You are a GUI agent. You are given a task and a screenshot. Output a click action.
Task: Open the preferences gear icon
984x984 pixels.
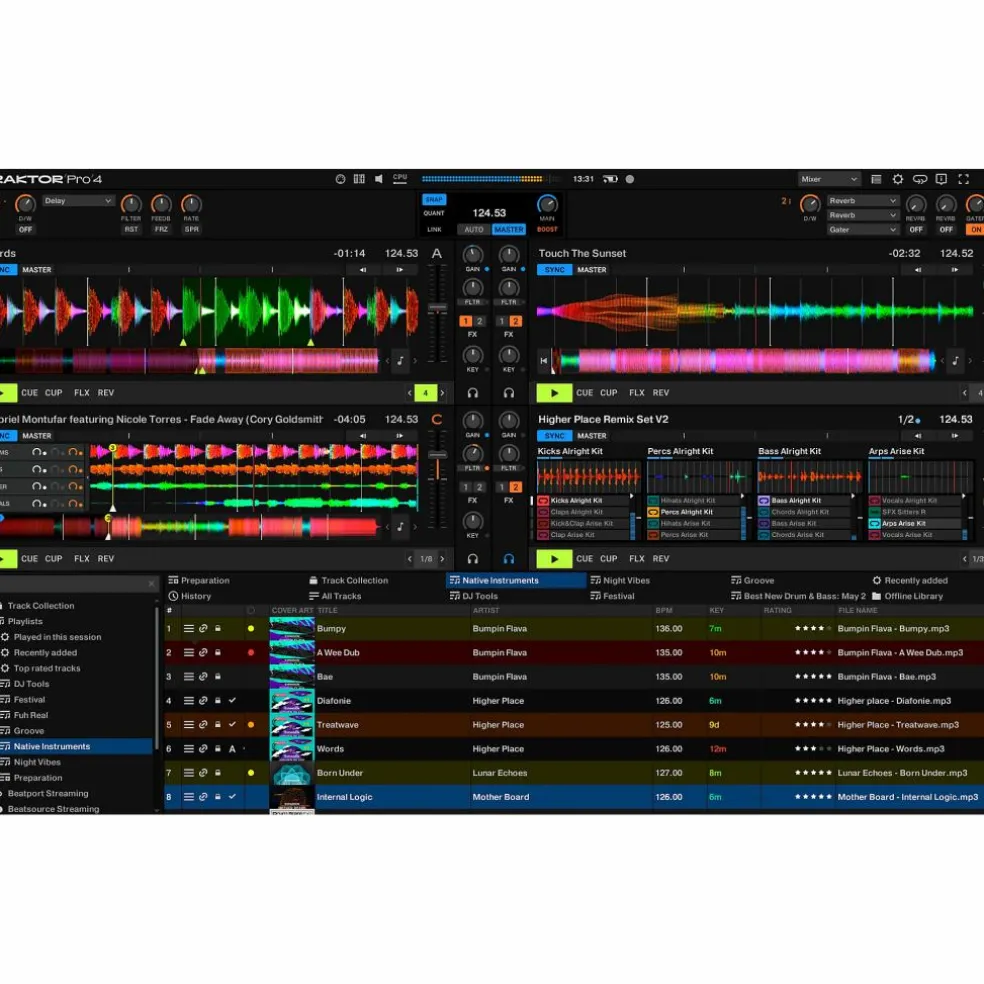[x=898, y=179]
